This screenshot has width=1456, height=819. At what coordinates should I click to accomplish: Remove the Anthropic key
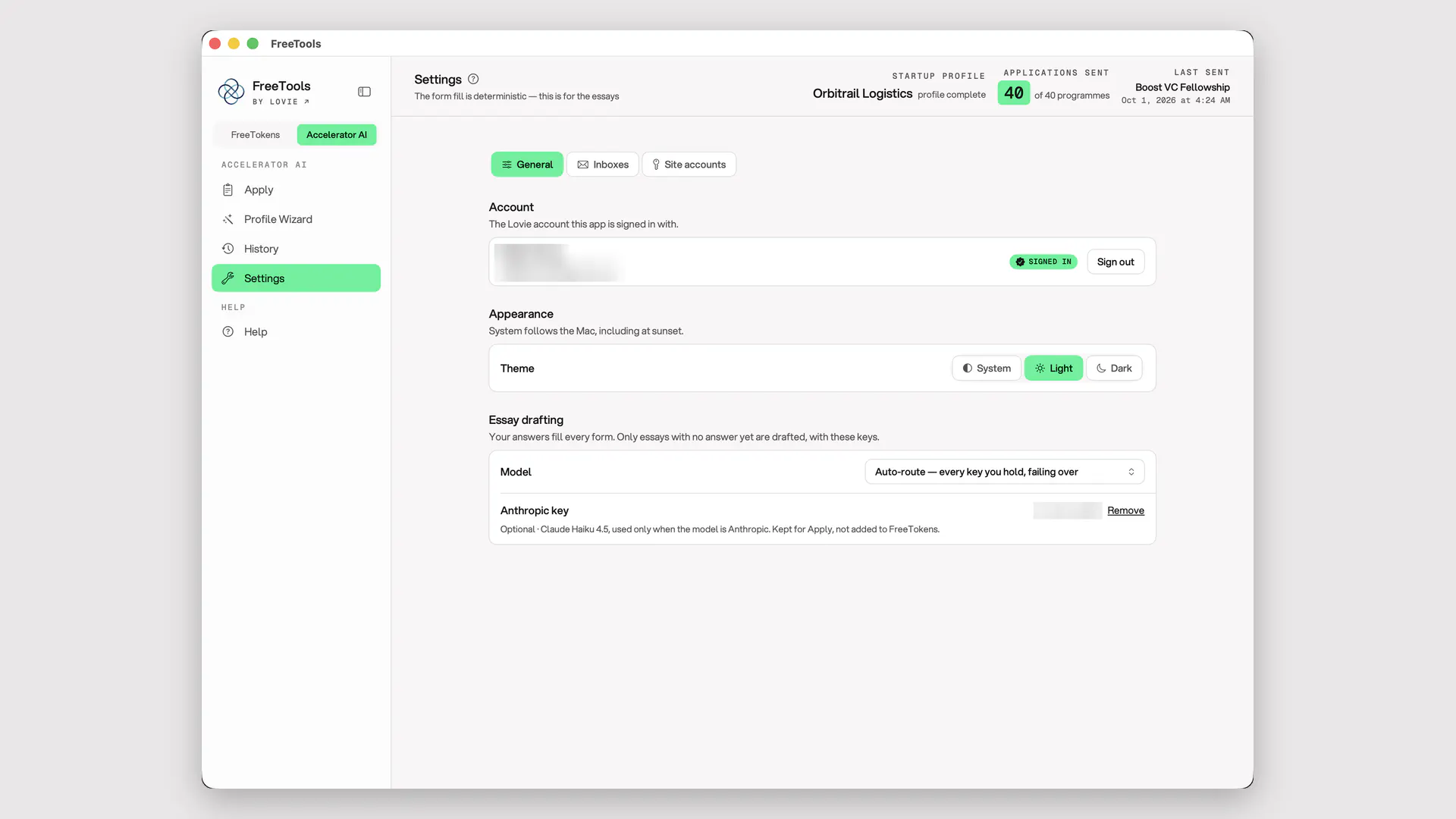(1125, 510)
